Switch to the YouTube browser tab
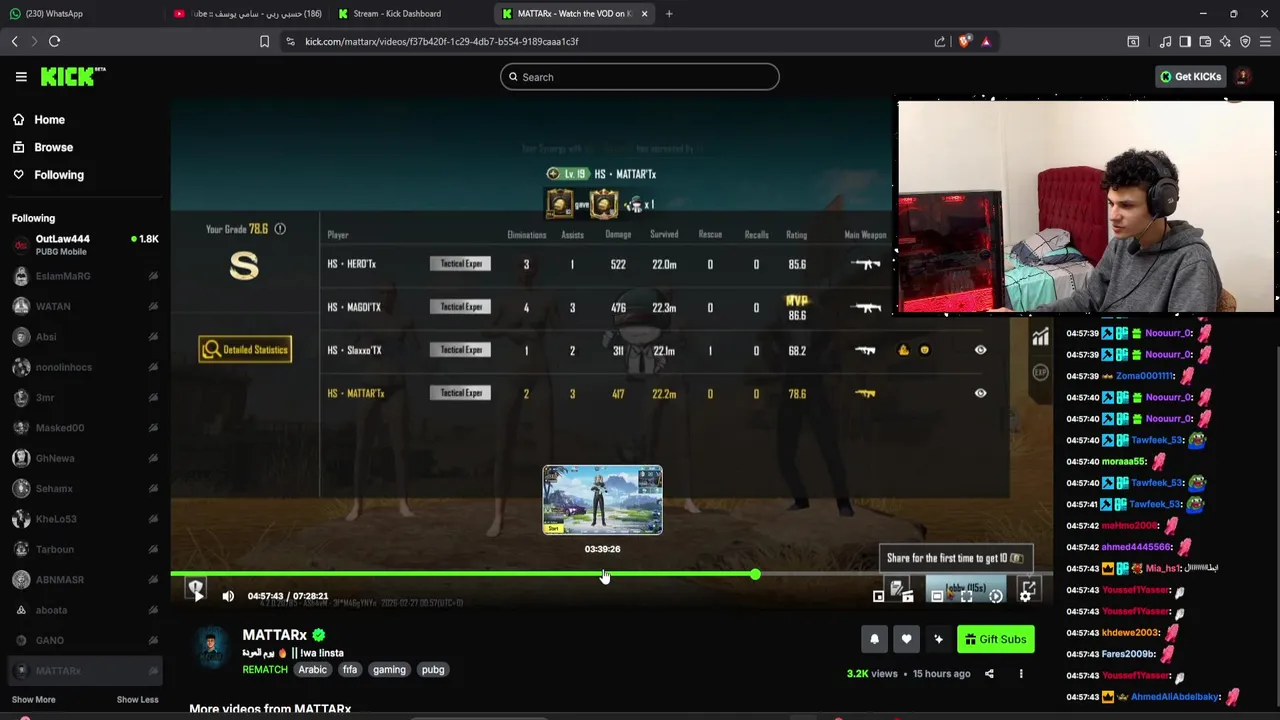This screenshot has height=720, width=1280. (x=247, y=14)
